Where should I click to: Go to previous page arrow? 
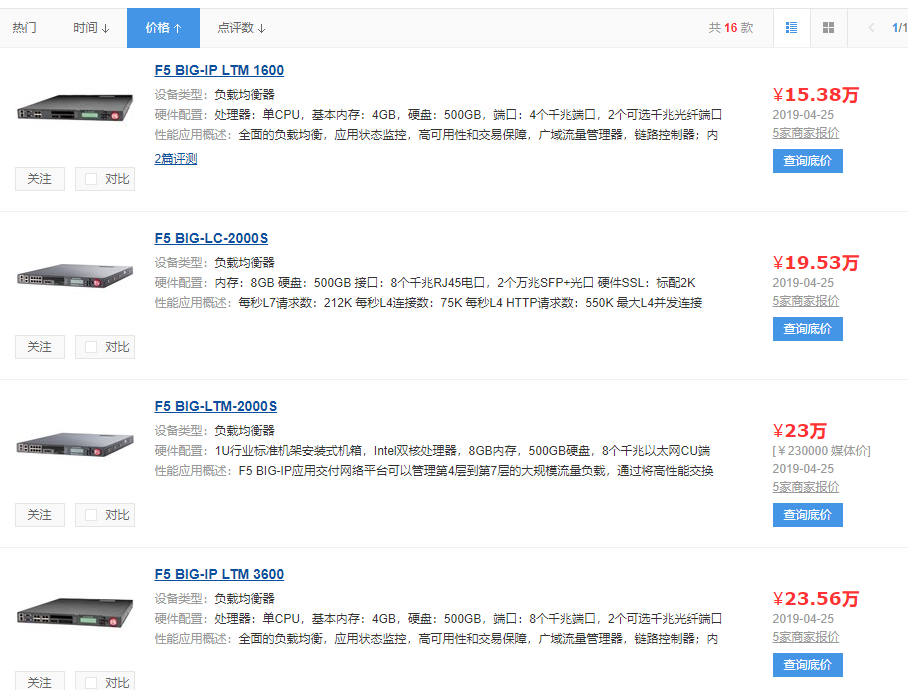[871, 28]
